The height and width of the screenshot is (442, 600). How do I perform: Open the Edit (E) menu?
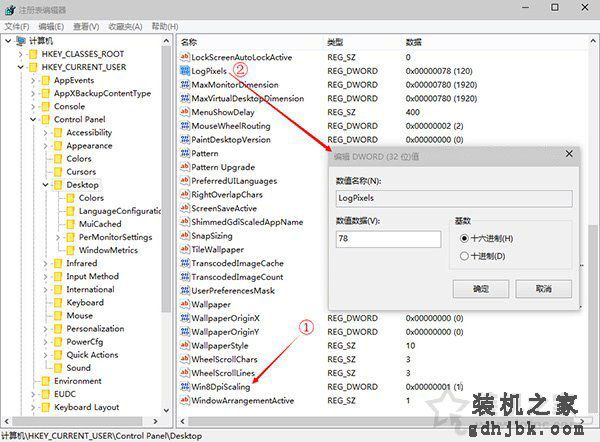pos(51,26)
